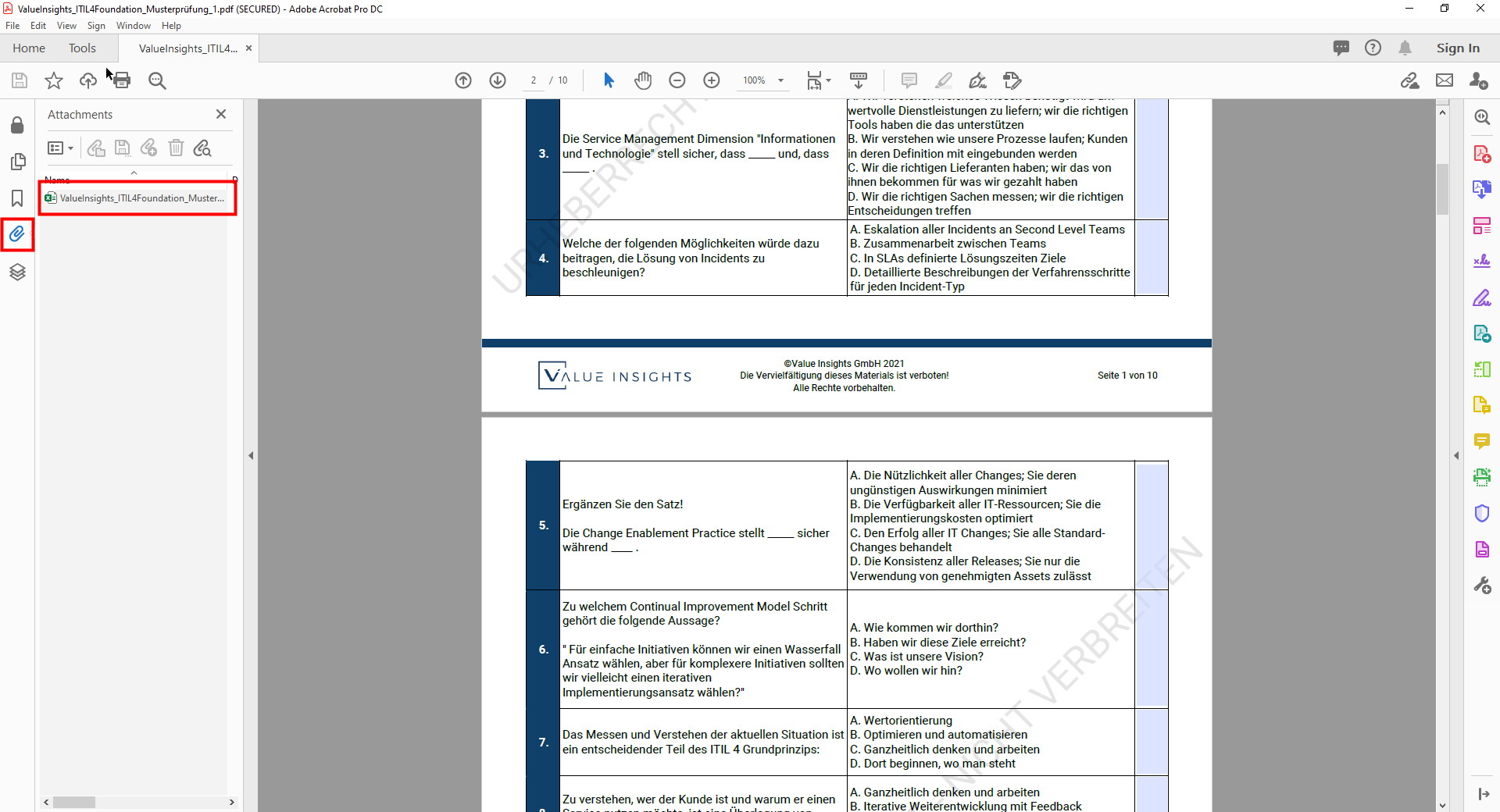Open the help question mark

1373,48
